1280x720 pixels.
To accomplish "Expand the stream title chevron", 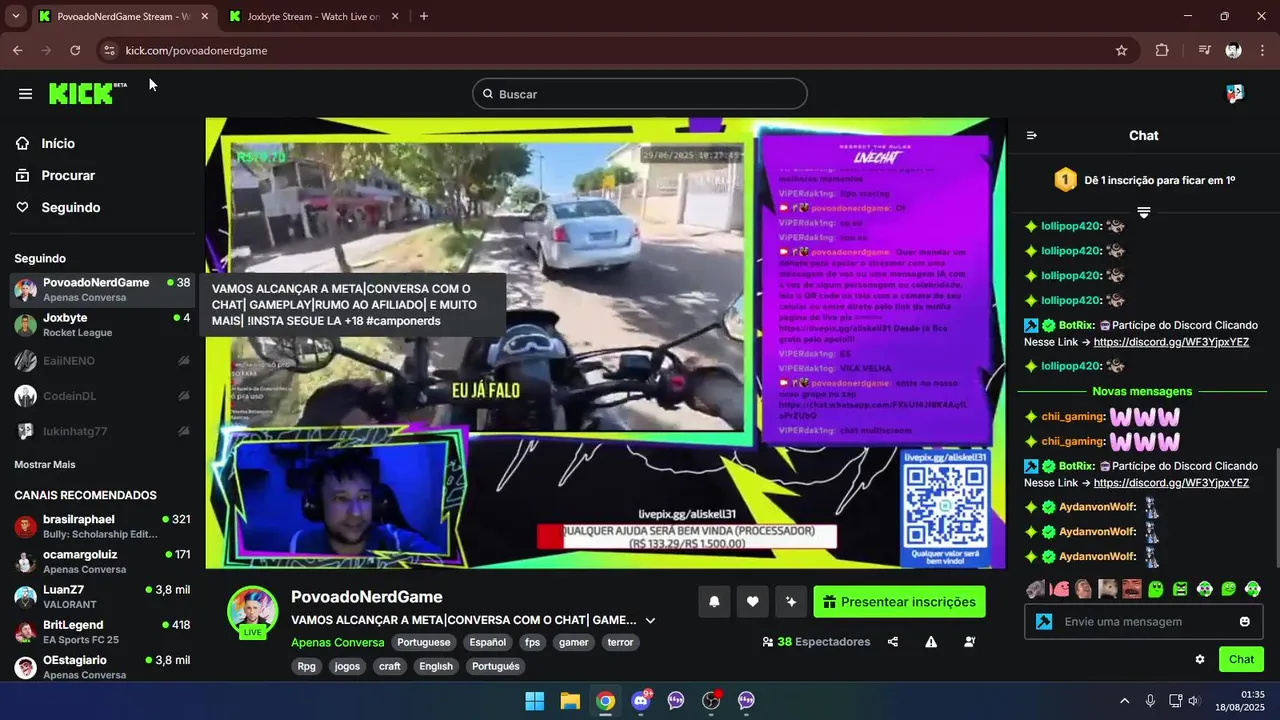I will coord(650,620).
